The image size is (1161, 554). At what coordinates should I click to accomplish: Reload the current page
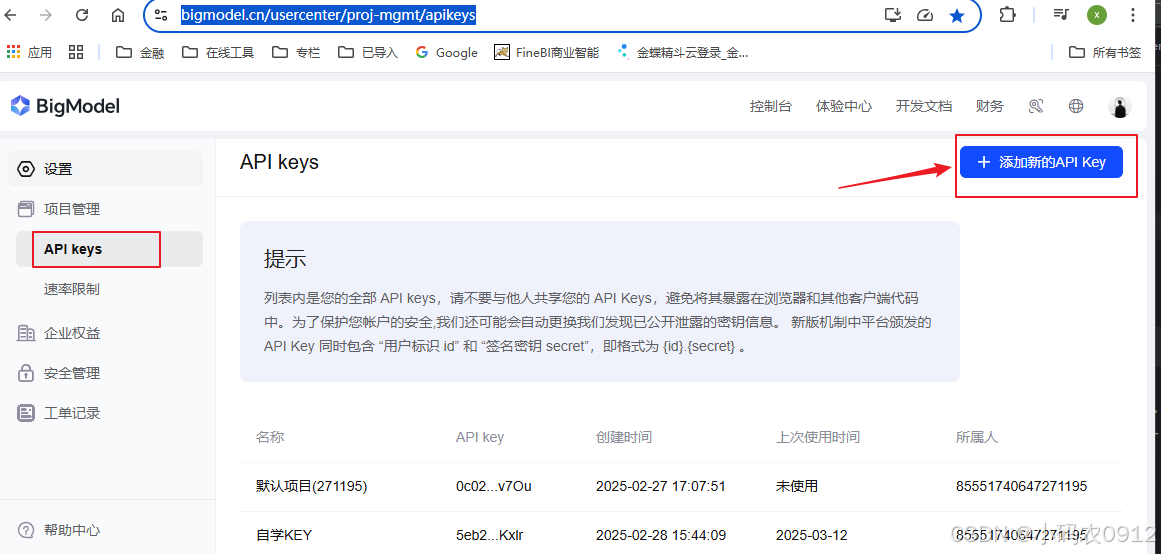[82, 15]
